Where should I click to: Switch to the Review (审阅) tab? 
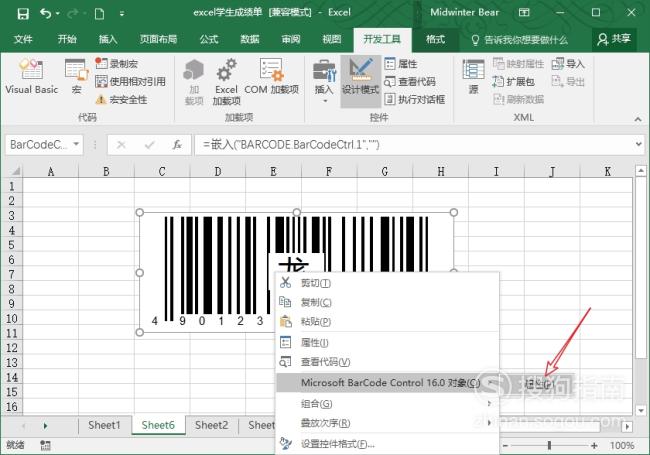coord(291,39)
